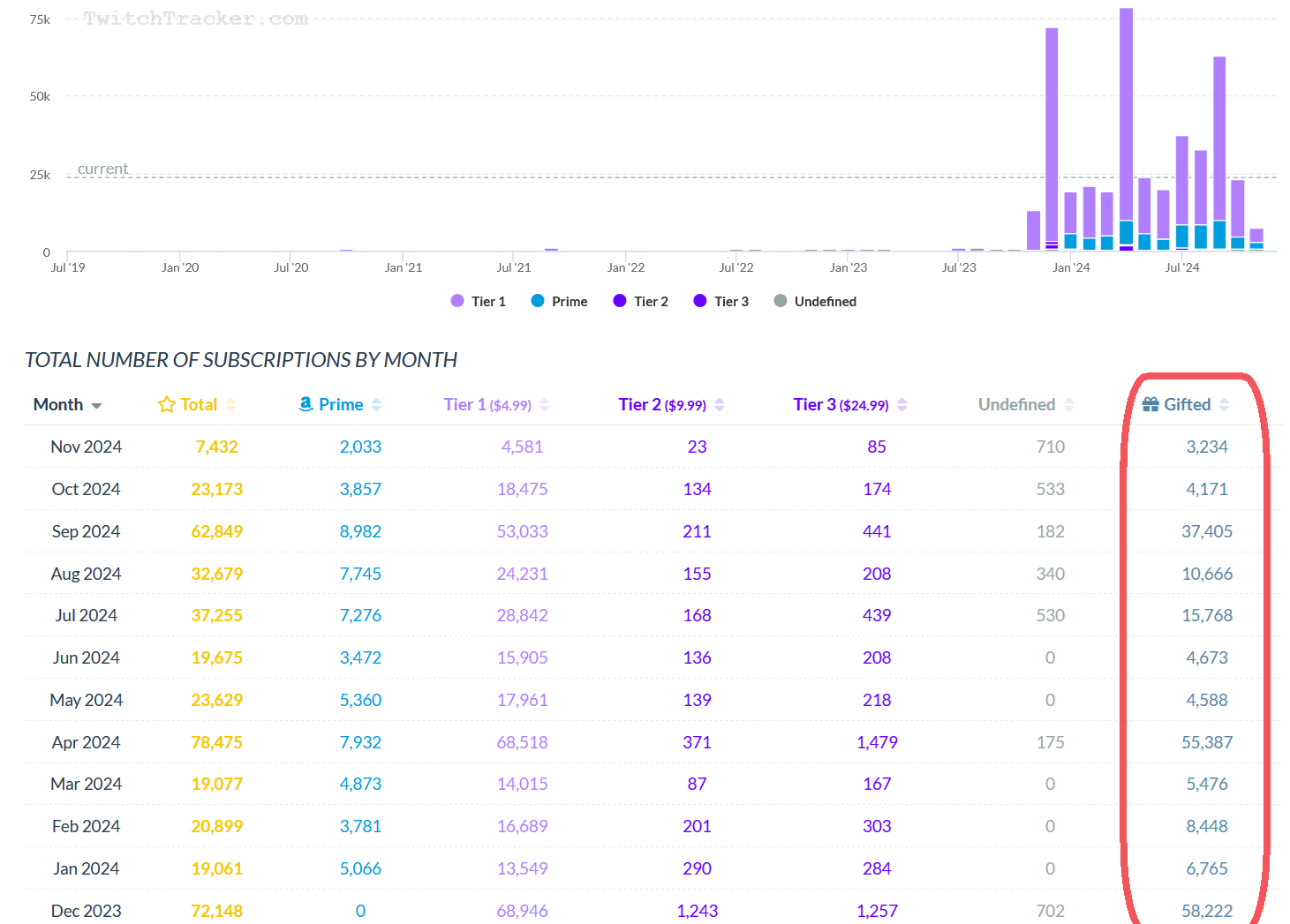This screenshot has width=1290, height=924.
Task: Select the Nov 2024 month cell
Action: pos(87,447)
